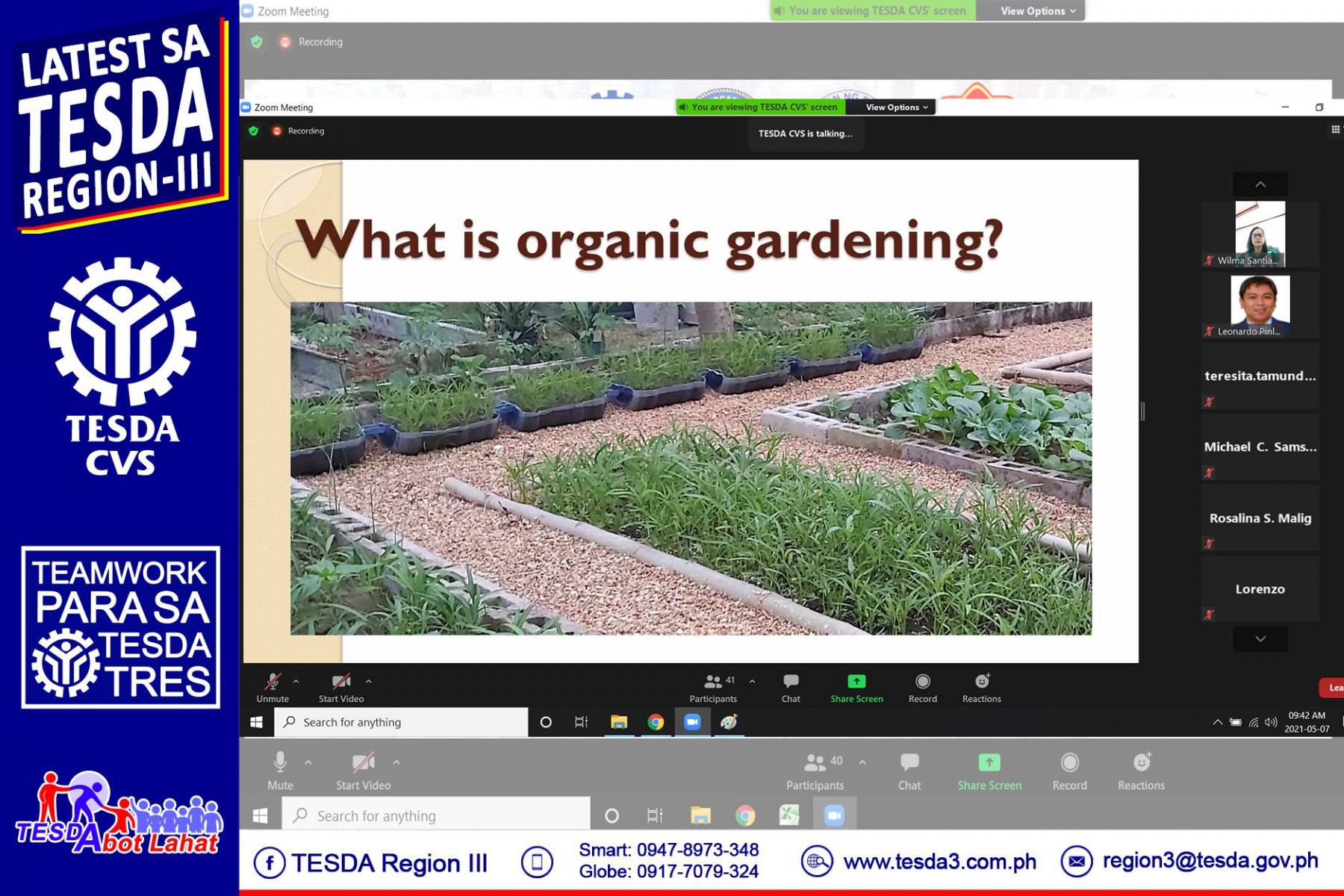The width and height of the screenshot is (1344, 896).
Task: Open Excel icon in outer taskbar
Action: coord(790,815)
